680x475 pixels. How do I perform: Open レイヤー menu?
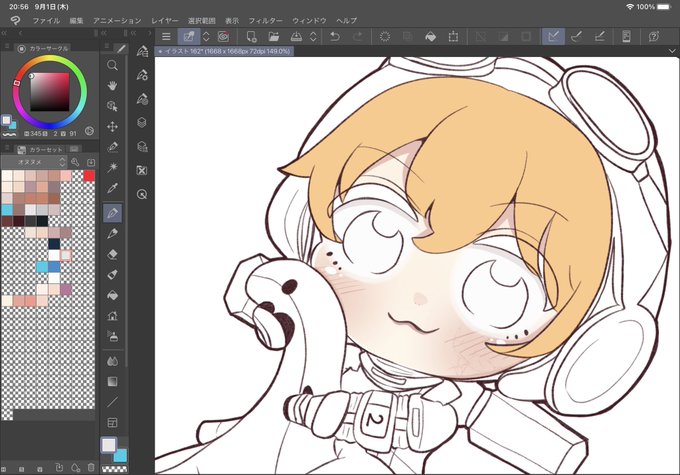click(x=165, y=20)
